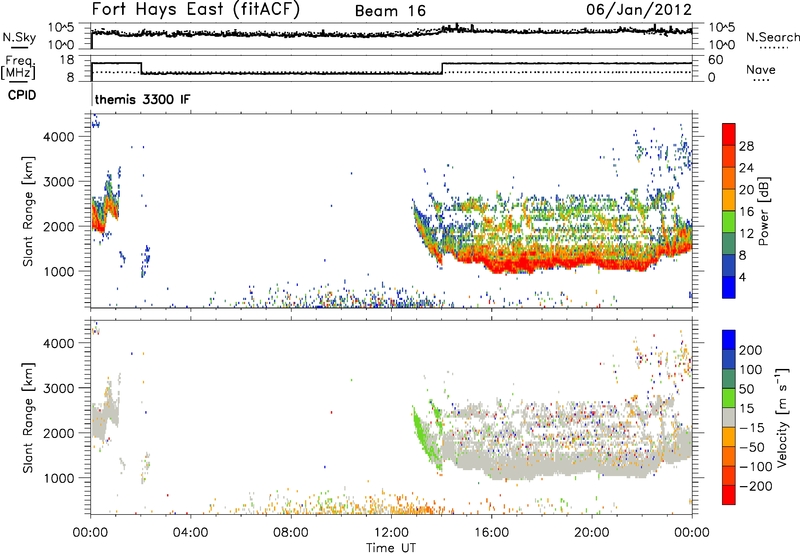800x554 pixels.
Task: Click the "Freq. [MHz]" axis label
Action: click(19, 68)
